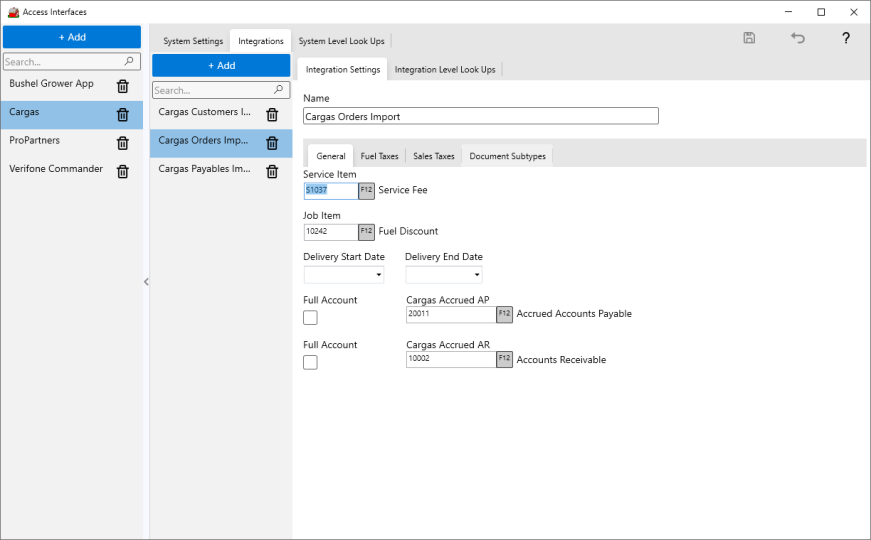Delete the Cargas Payables integration
Viewport: 871px width, 540px height.
click(272, 171)
